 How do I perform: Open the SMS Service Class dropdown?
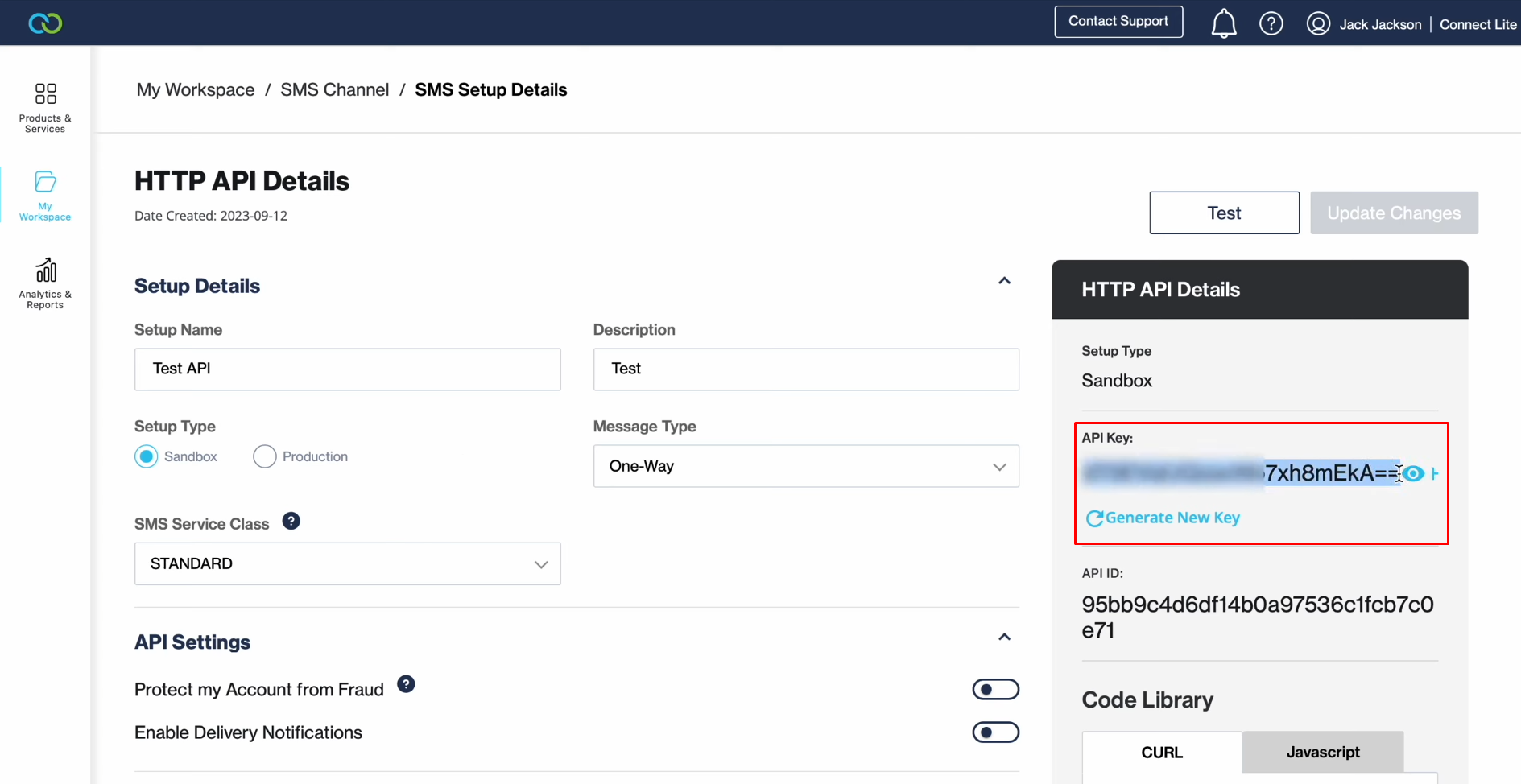347,563
